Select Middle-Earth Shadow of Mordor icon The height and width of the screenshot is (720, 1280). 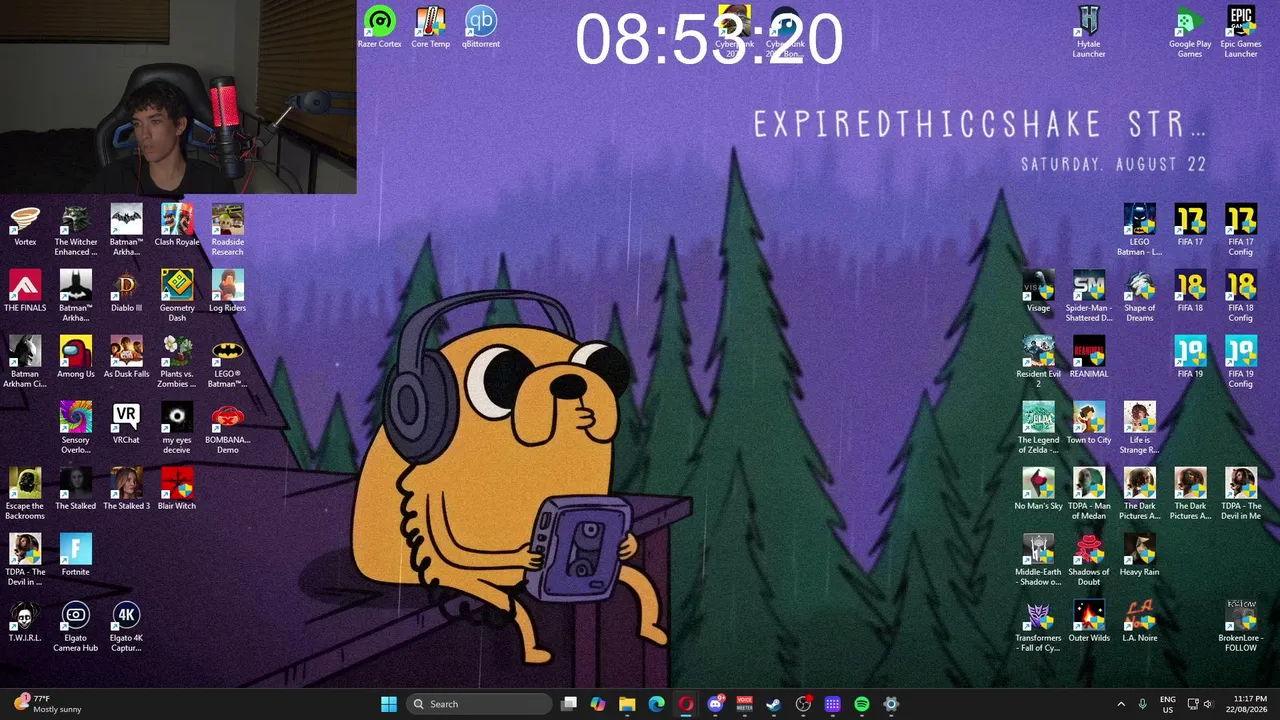tap(1039, 560)
